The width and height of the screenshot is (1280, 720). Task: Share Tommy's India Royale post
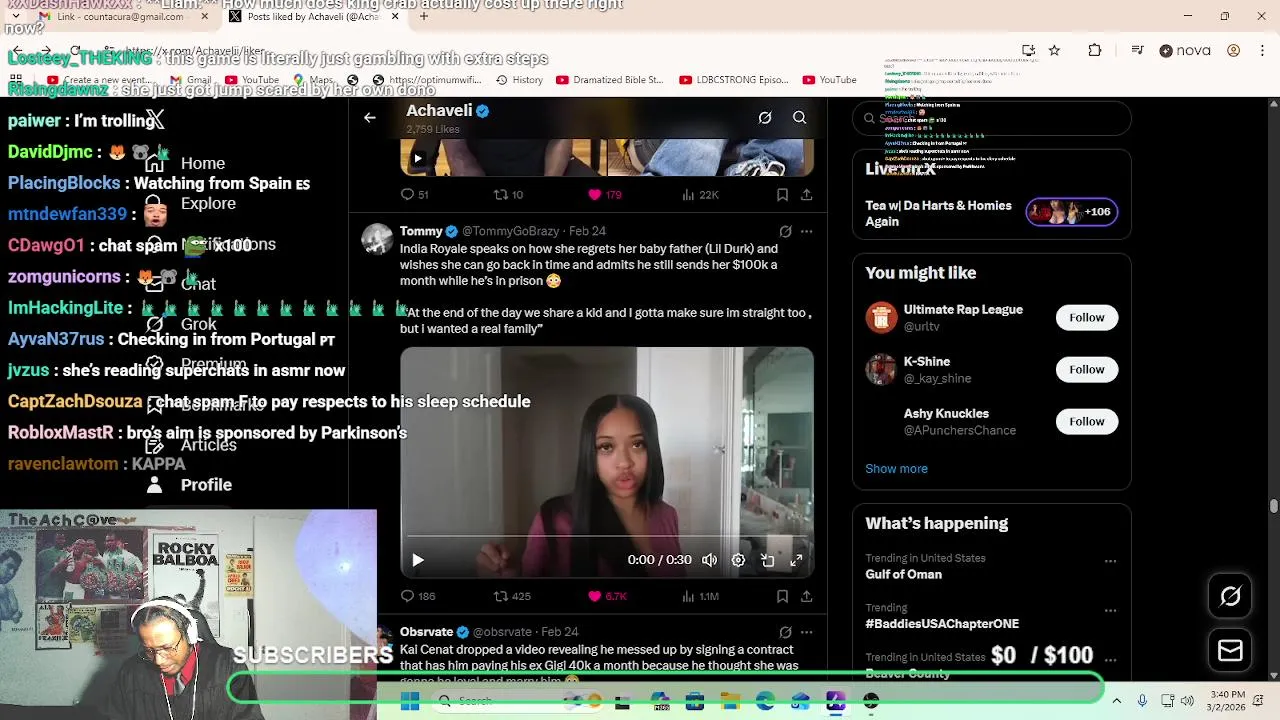806,596
